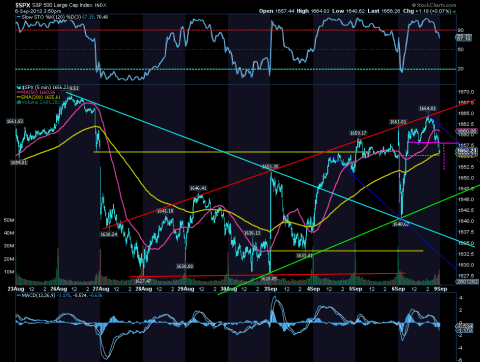Click the 1659.17 high price label
Image resolution: width=480 pixels, height=362 pixels.
(x=358, y=133)
